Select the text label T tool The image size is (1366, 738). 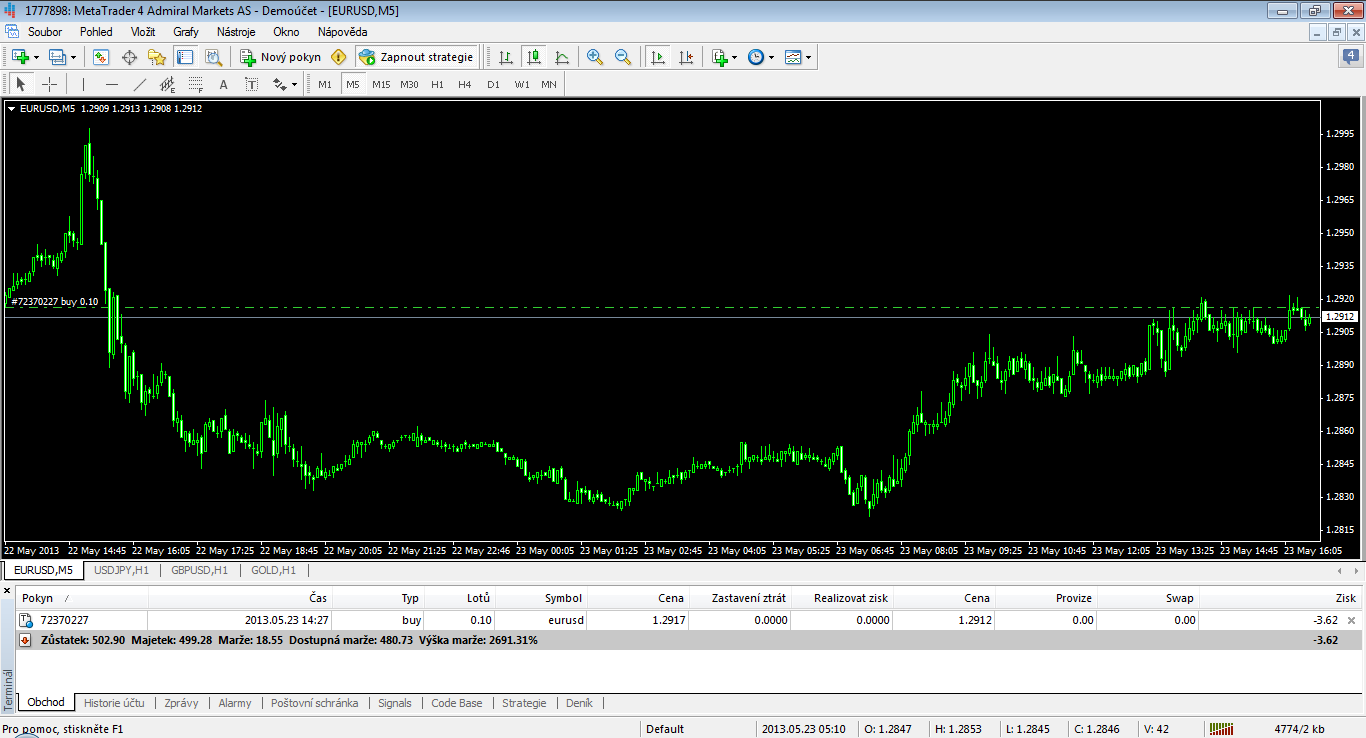point(252,84)
